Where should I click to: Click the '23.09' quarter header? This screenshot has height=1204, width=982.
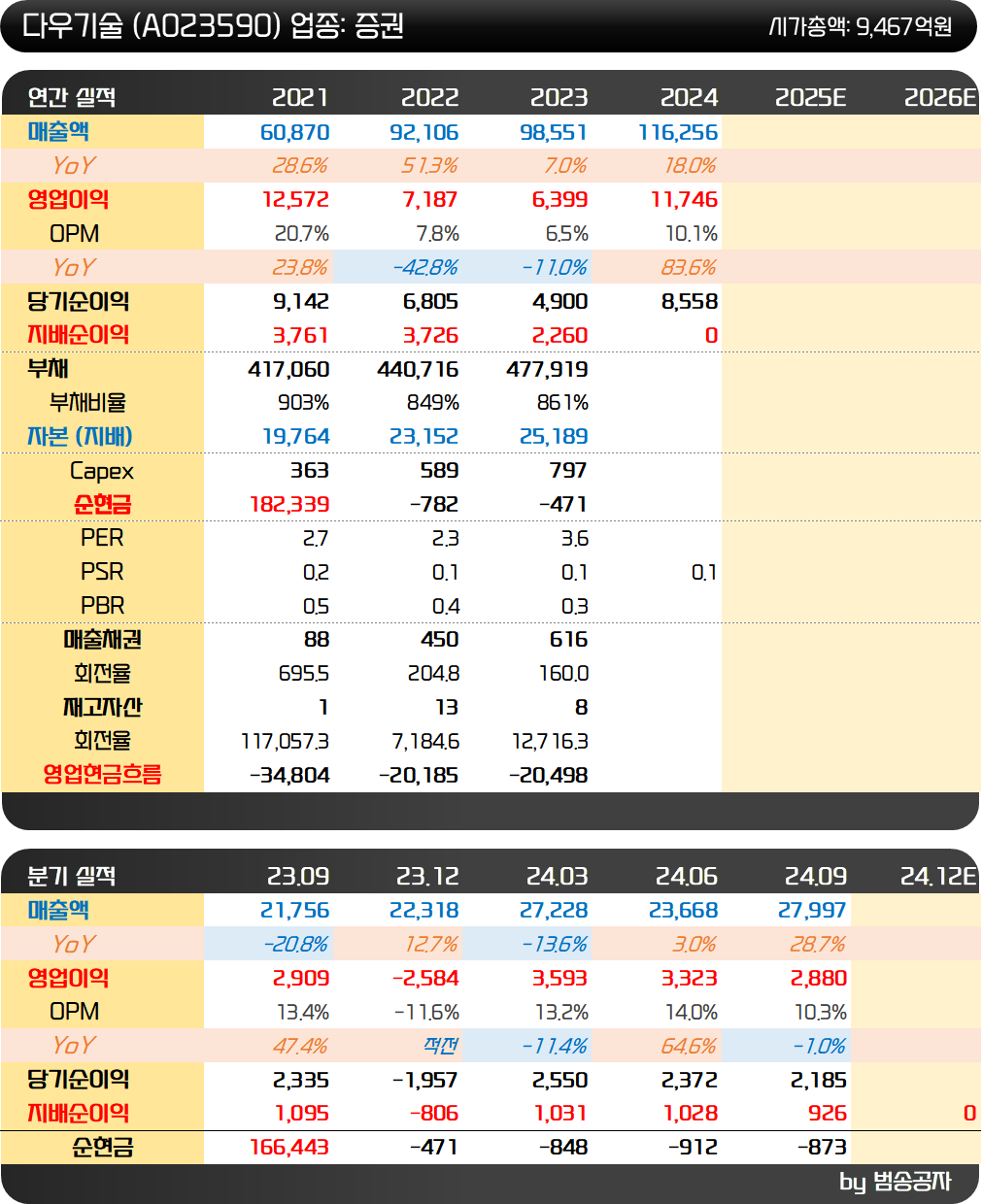[x=298, y=876]
